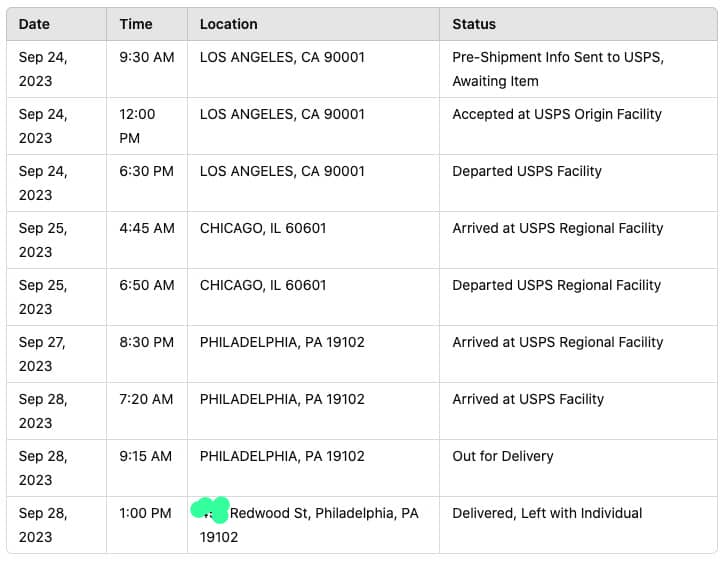Click the green scribble mark on the address
The height and width of the screenshot is (562, 723).
coord(210,508)
